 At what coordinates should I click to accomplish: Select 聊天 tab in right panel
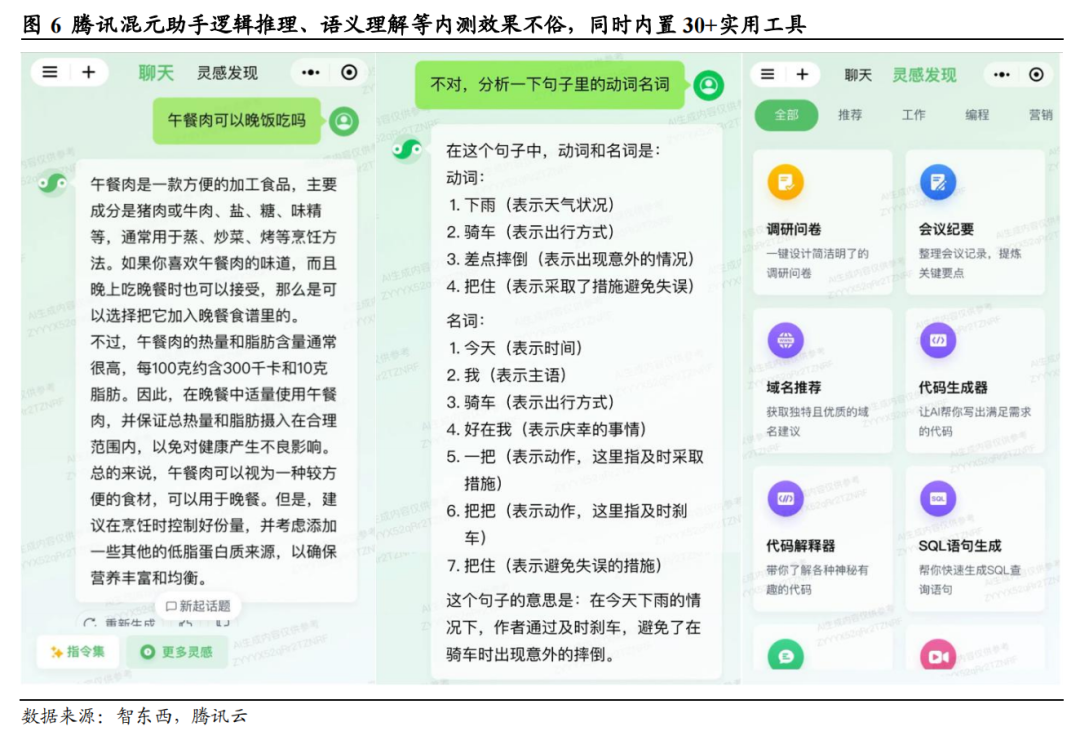pos(858,75)
